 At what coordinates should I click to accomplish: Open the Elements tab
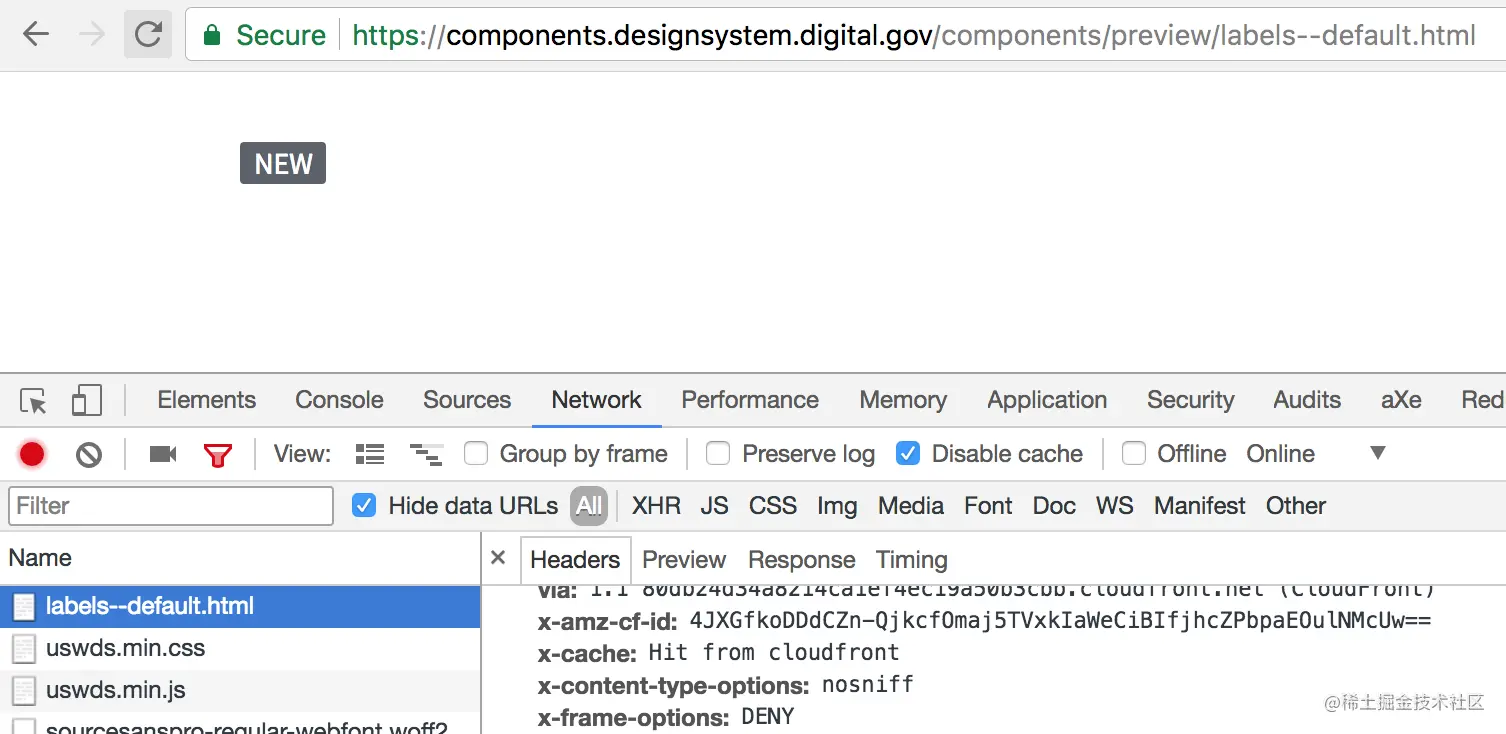(x=207, y=400)
